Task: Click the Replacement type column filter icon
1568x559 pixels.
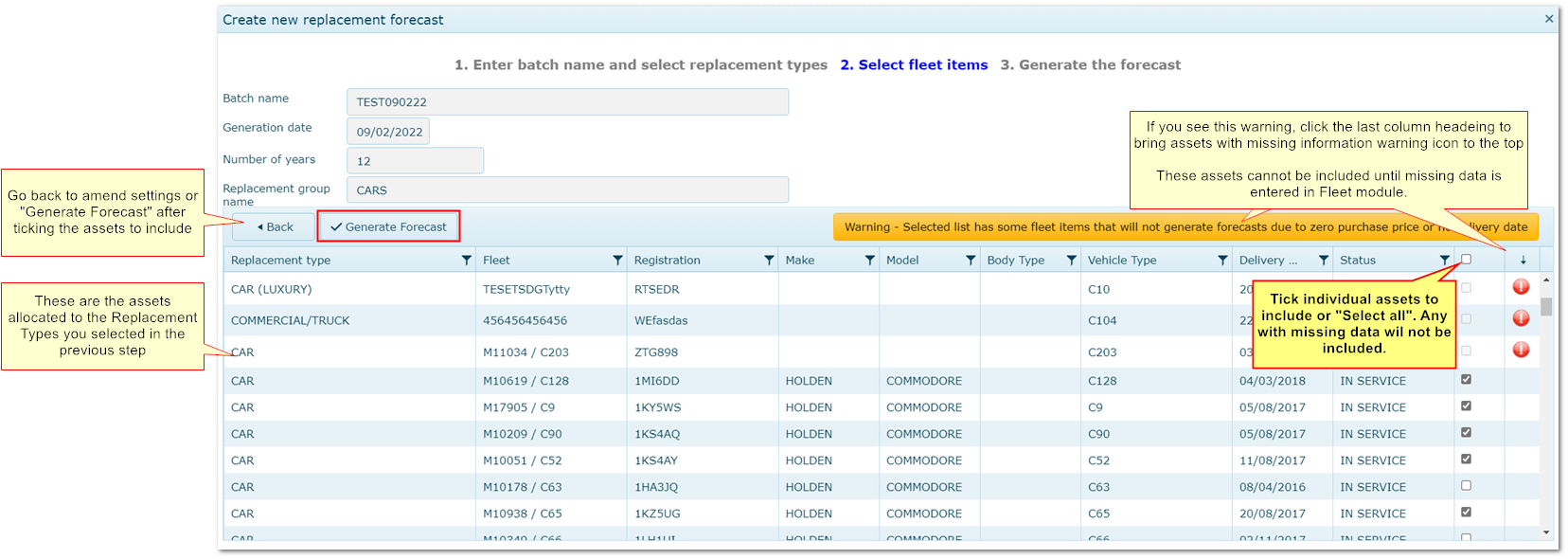Action: 466,261
